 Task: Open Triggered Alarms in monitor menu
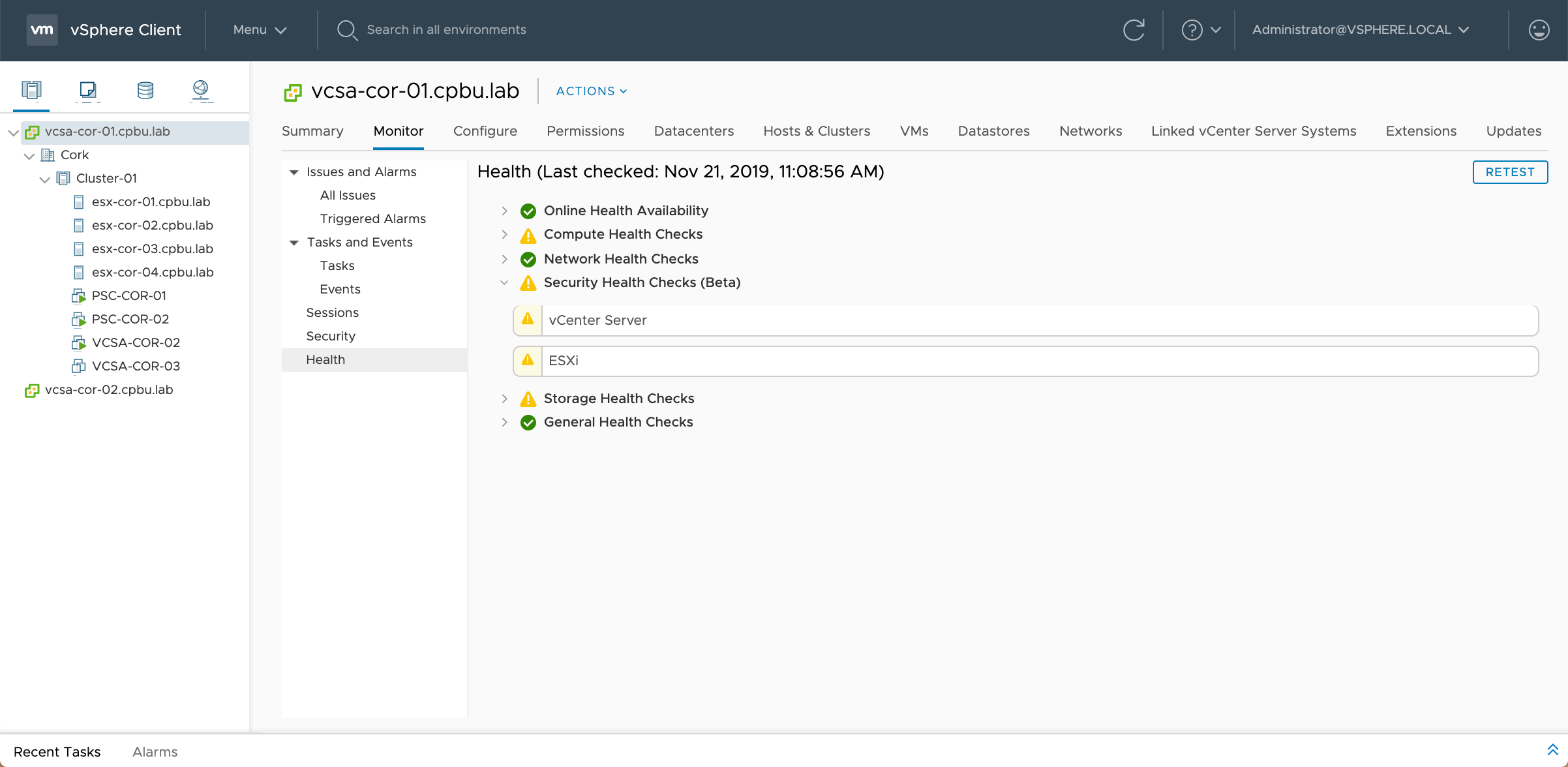point(372,219)
